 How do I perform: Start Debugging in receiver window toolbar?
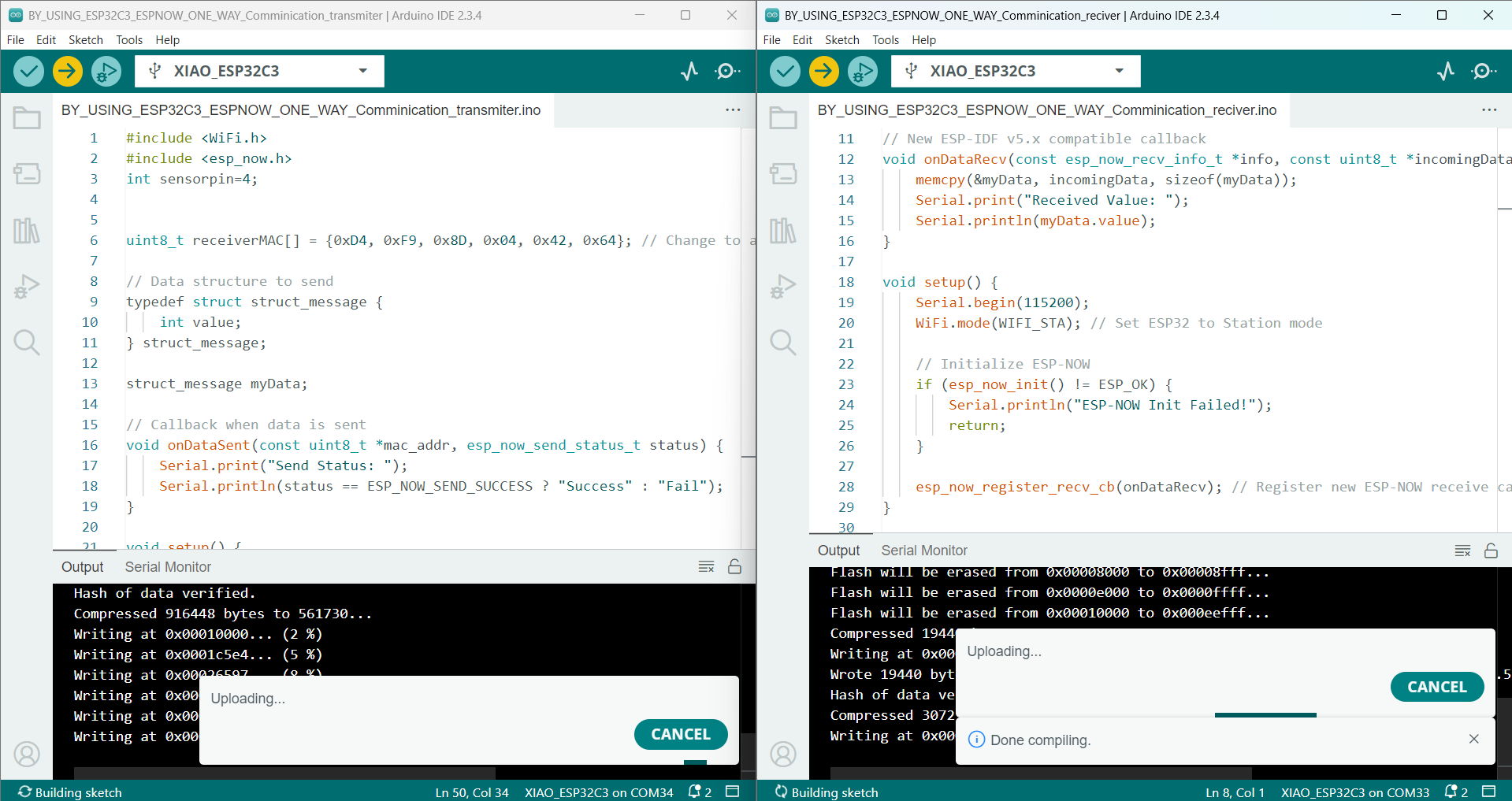point(863,72)
